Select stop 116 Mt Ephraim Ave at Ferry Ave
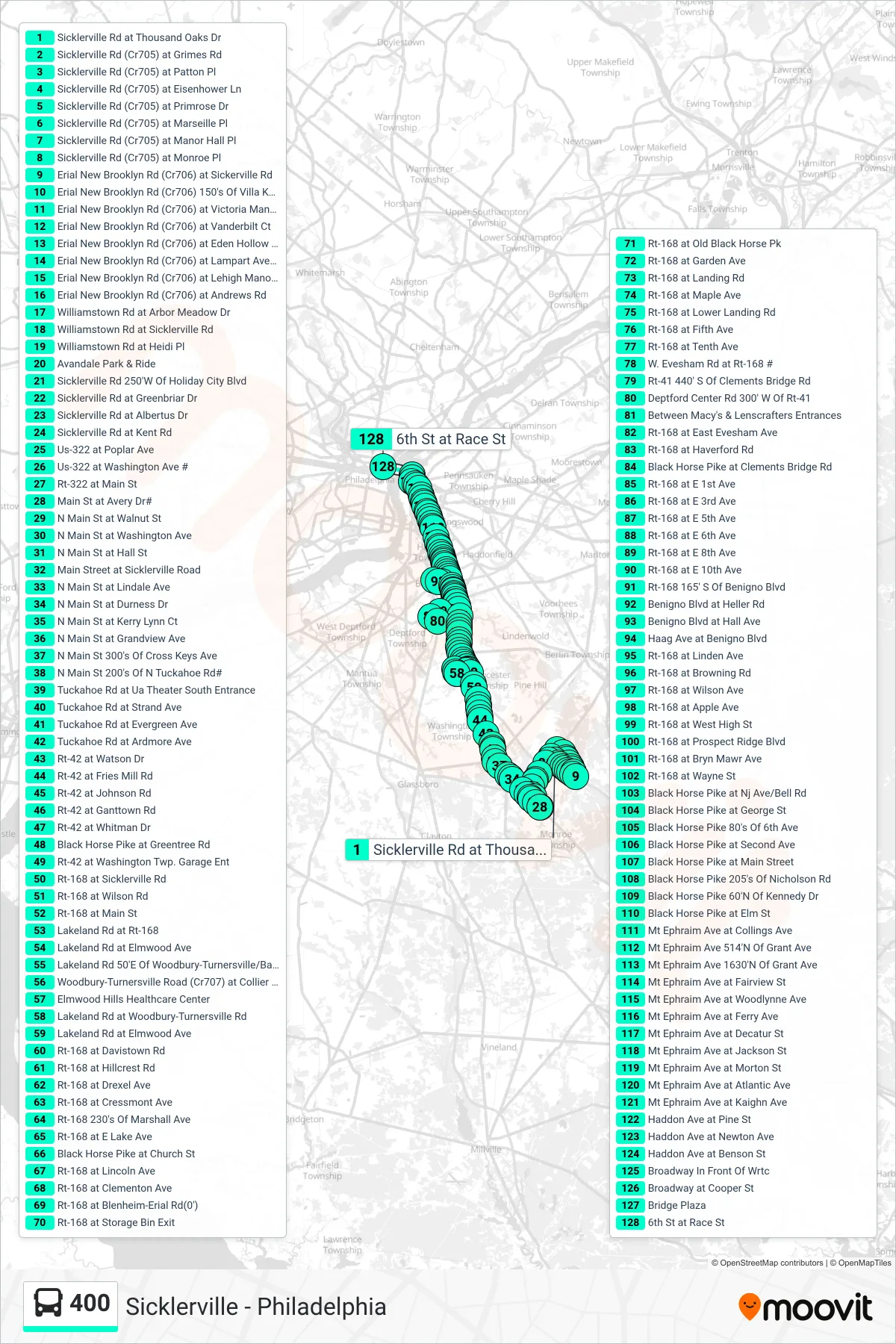This screenshot has height=1344, width=896. [x=698, y=1016]
